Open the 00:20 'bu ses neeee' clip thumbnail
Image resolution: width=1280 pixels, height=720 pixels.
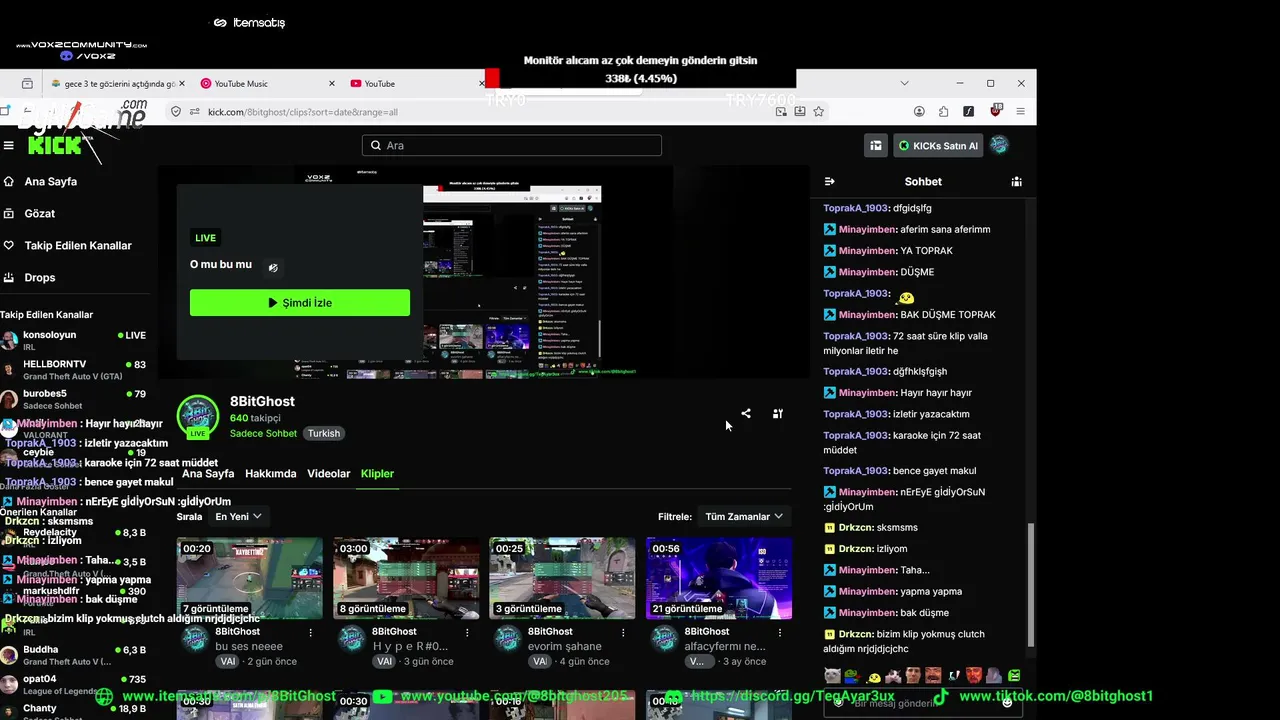(250, 578)
